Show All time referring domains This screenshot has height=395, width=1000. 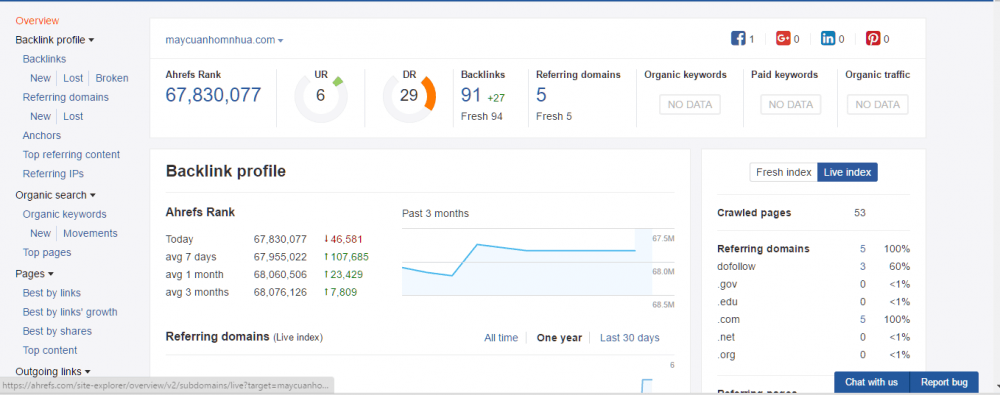(x=501, y=338)
